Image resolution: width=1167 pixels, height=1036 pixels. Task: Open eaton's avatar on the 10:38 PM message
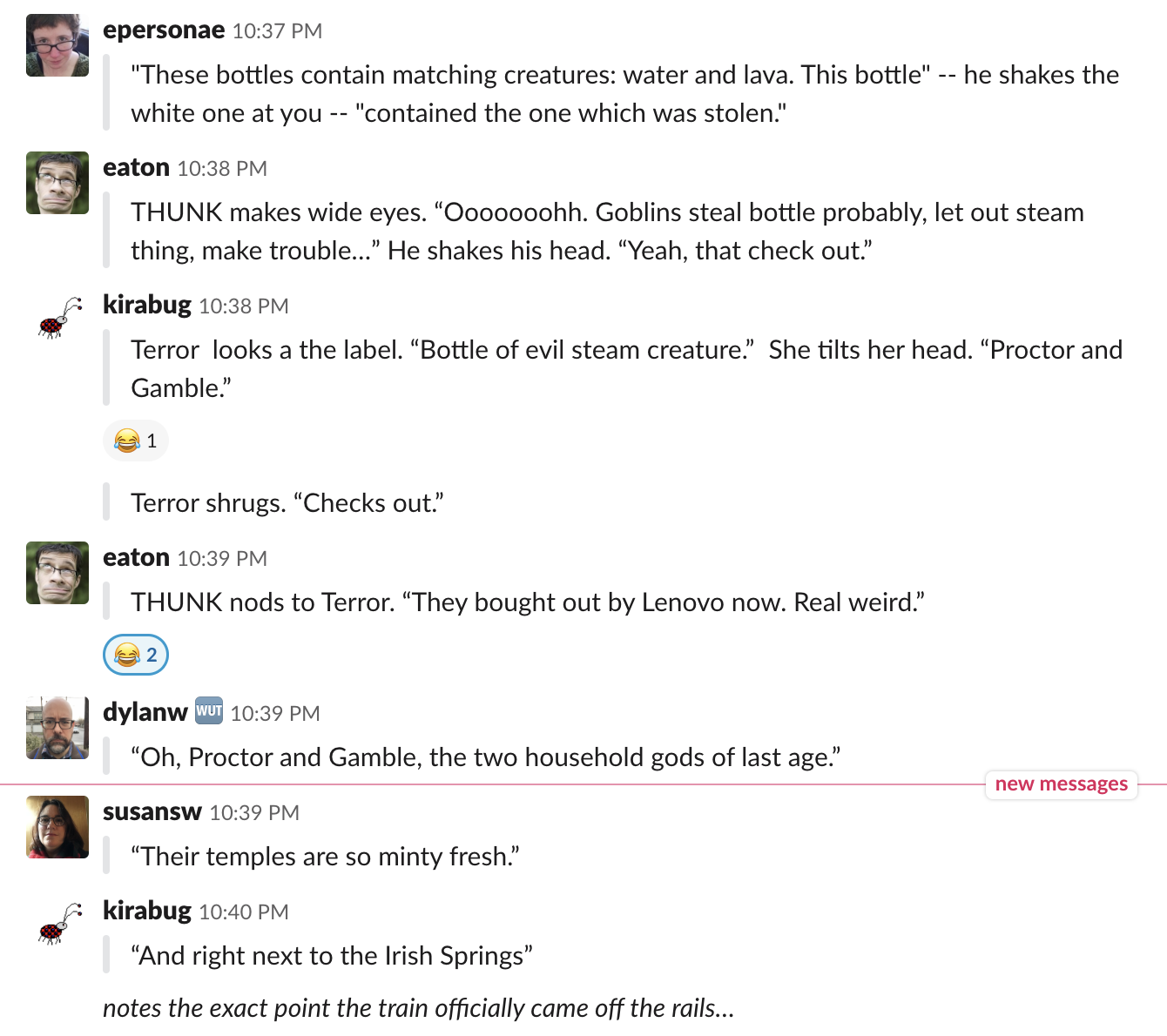click(x=57, y=183)
